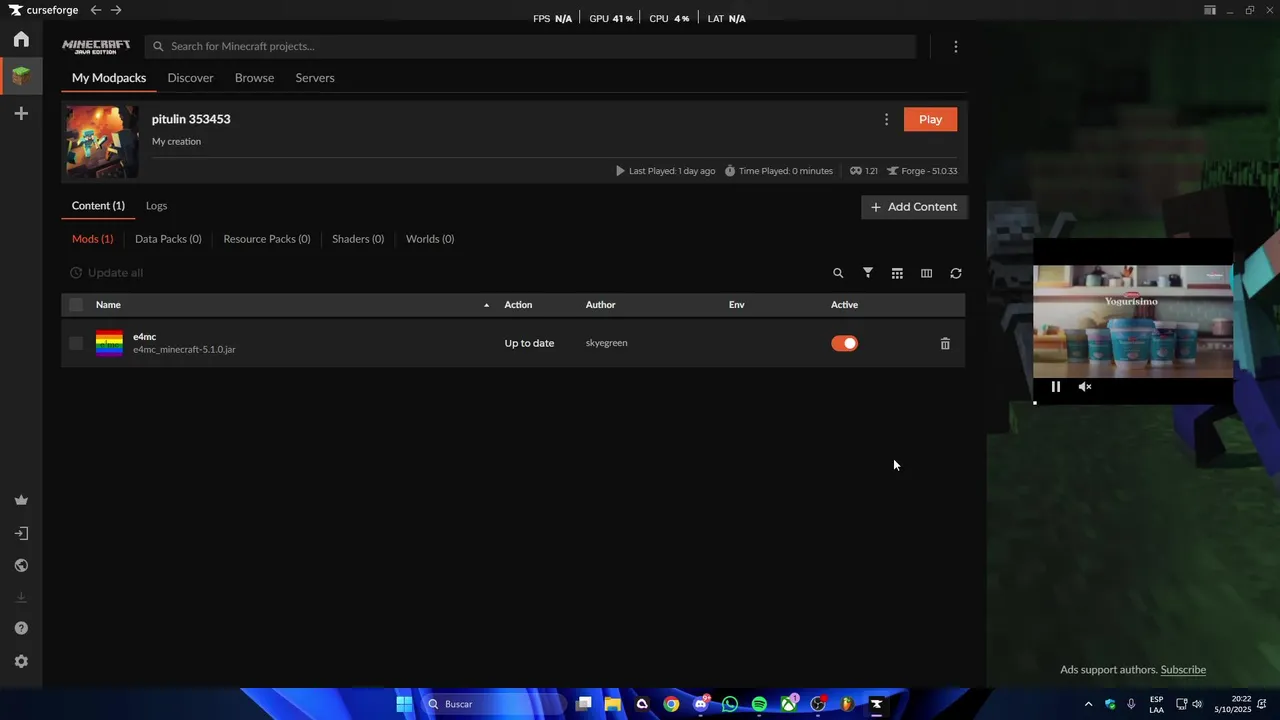
Task: Check the select-all checkbox in table header
Action: pos(76,304)
